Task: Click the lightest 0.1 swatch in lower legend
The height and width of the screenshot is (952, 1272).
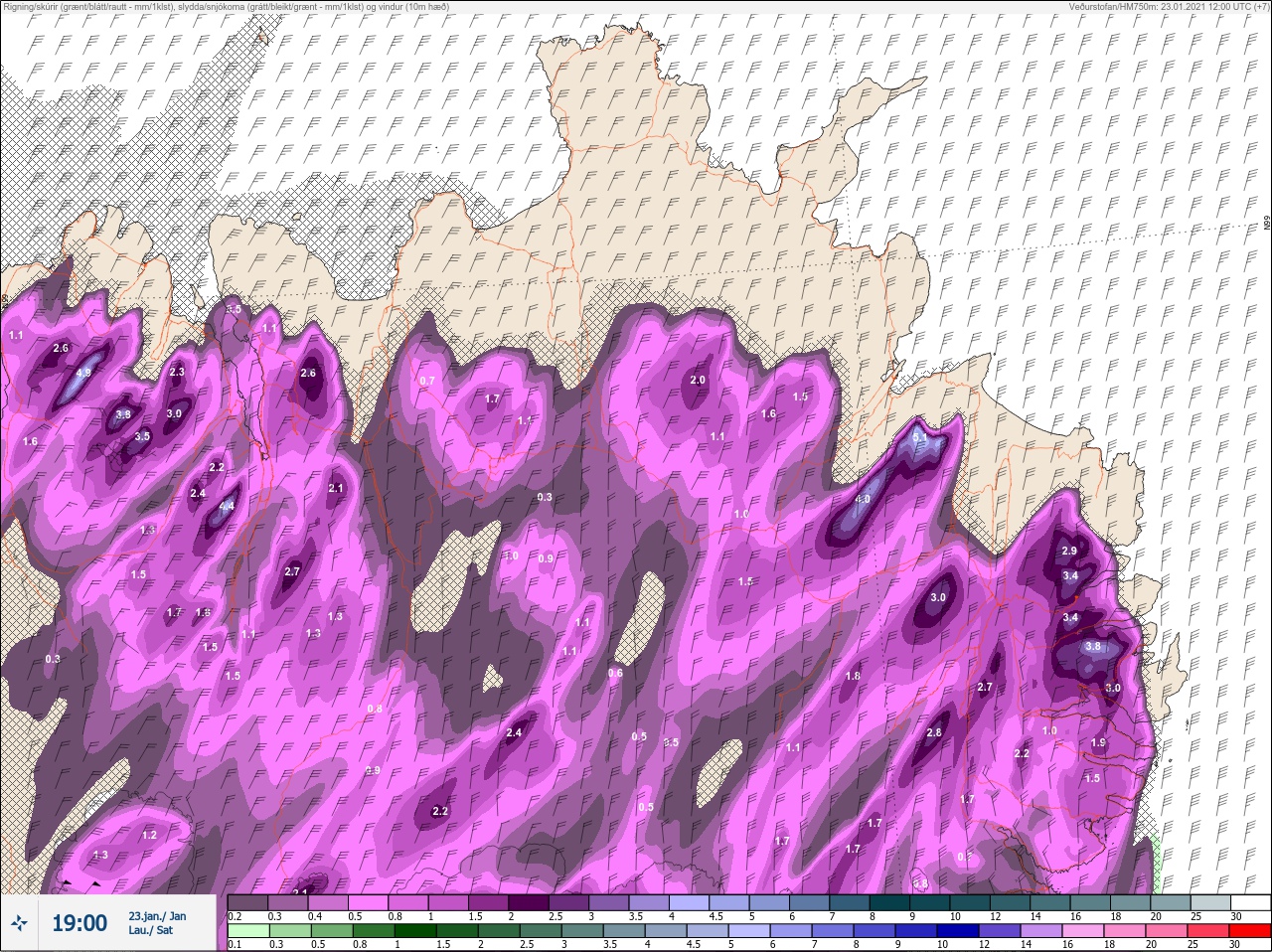Action: [x=248, y=931]
